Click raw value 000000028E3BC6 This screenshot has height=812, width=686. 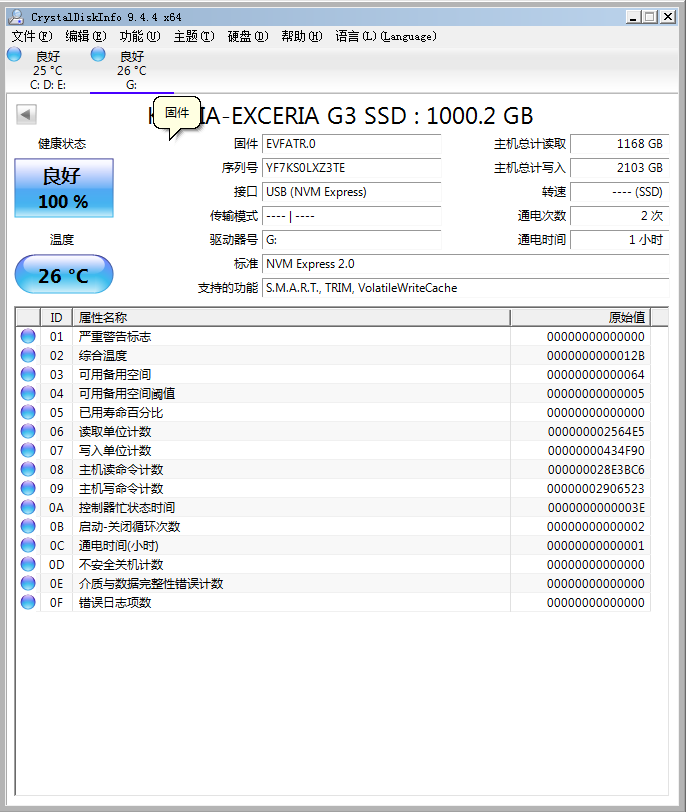(x=596, y=470)
